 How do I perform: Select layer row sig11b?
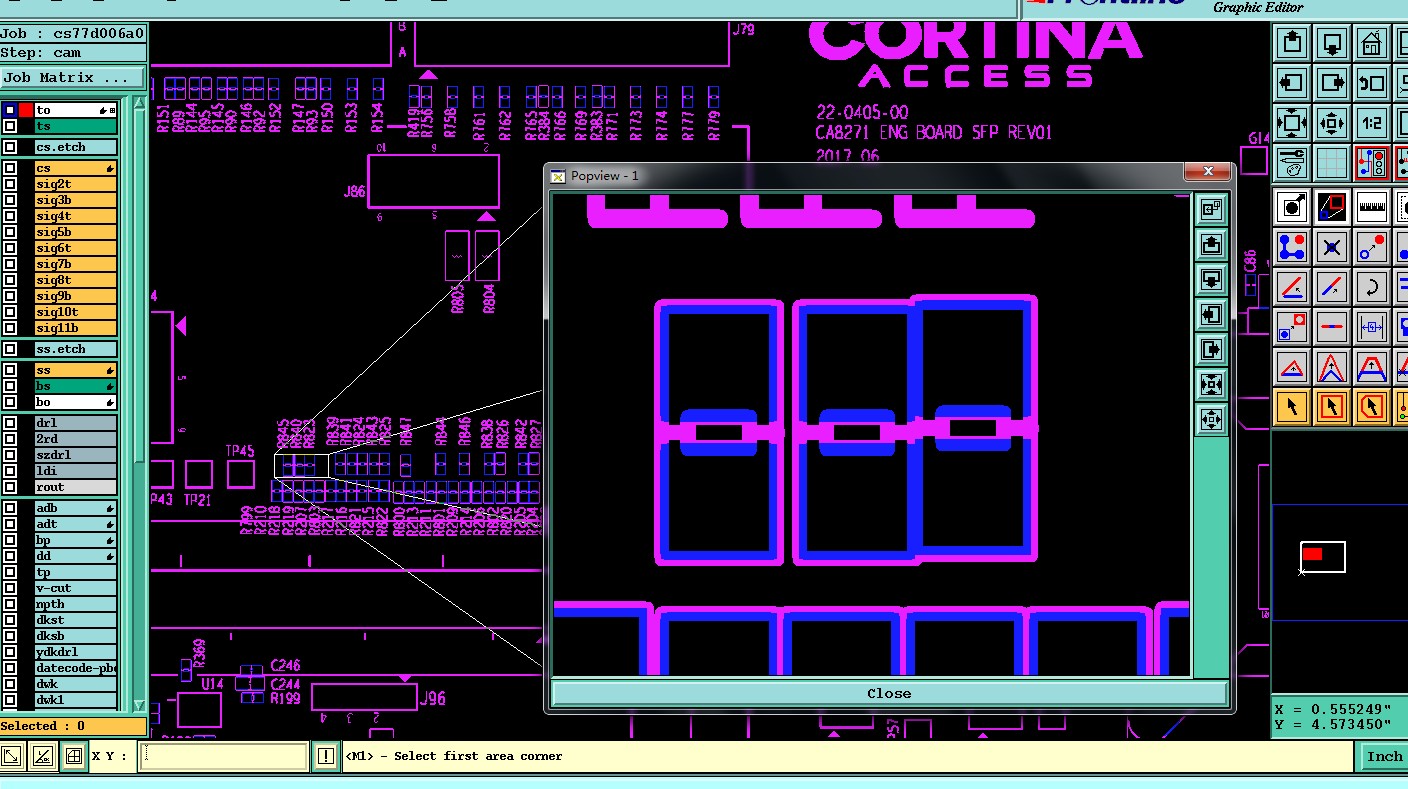coord(76,328)
